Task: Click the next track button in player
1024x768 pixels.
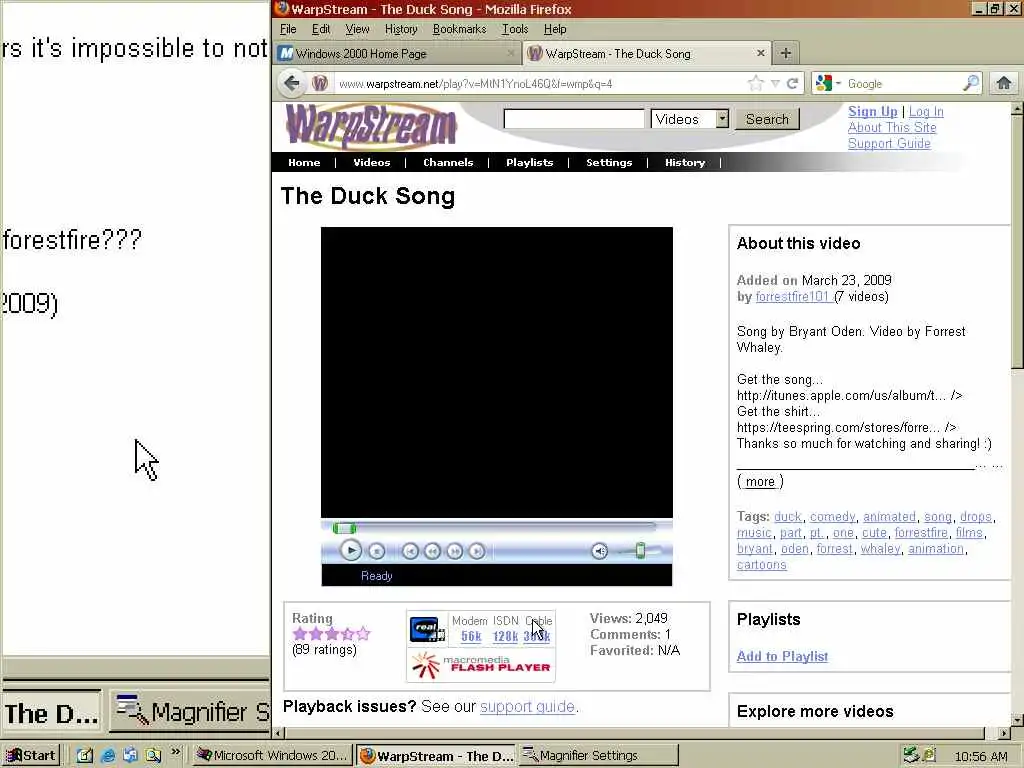Action: (477, 552)
